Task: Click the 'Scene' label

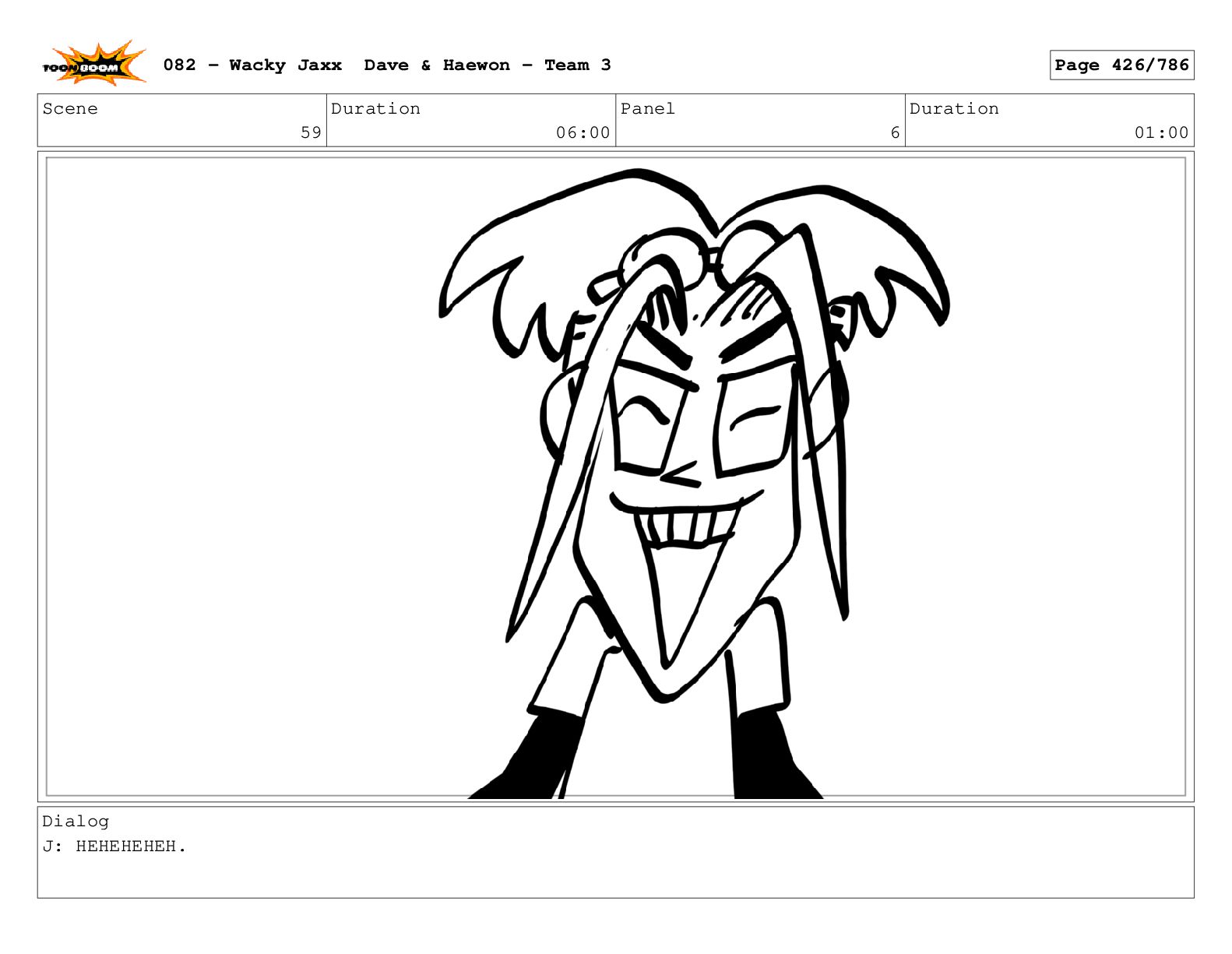Action: coord(70,109)
